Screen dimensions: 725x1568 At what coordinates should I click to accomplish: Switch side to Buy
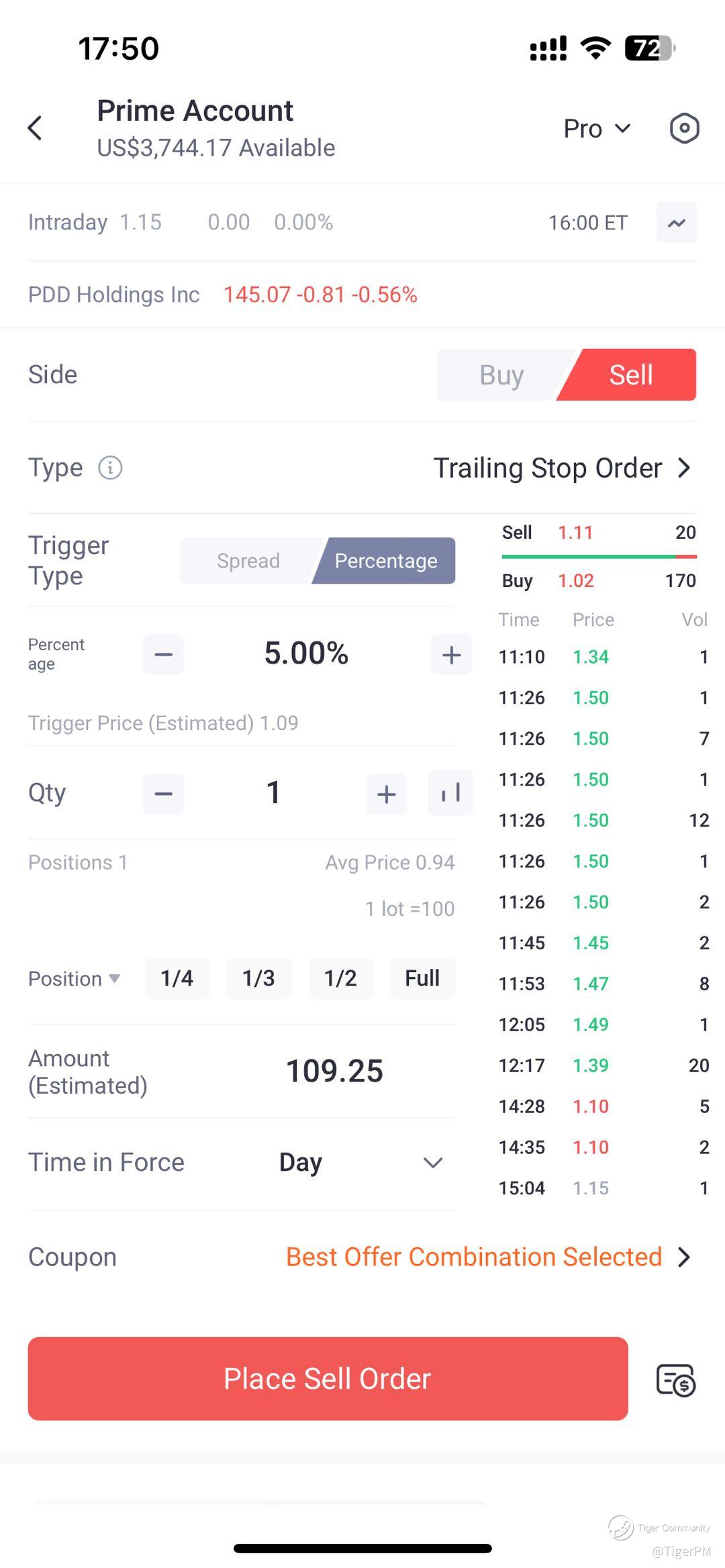pos(501,375)
